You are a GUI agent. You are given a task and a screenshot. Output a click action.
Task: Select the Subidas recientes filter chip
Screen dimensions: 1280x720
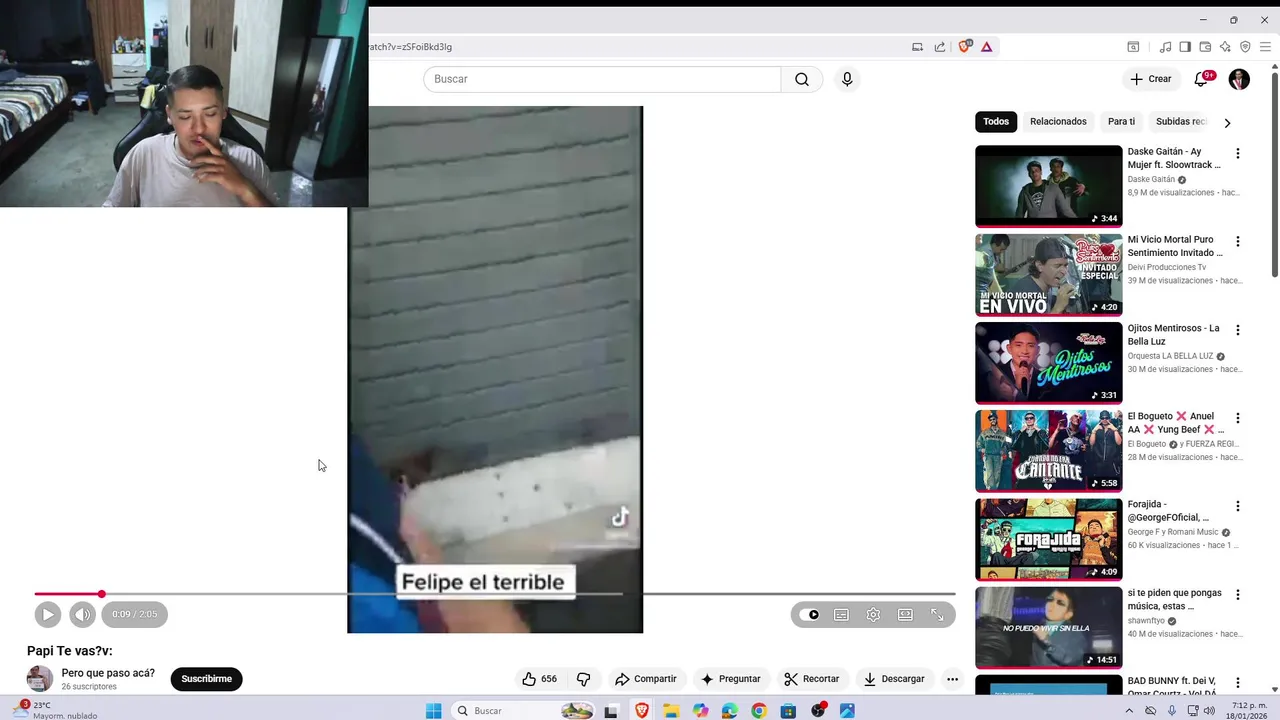(x=1181, y=122)
